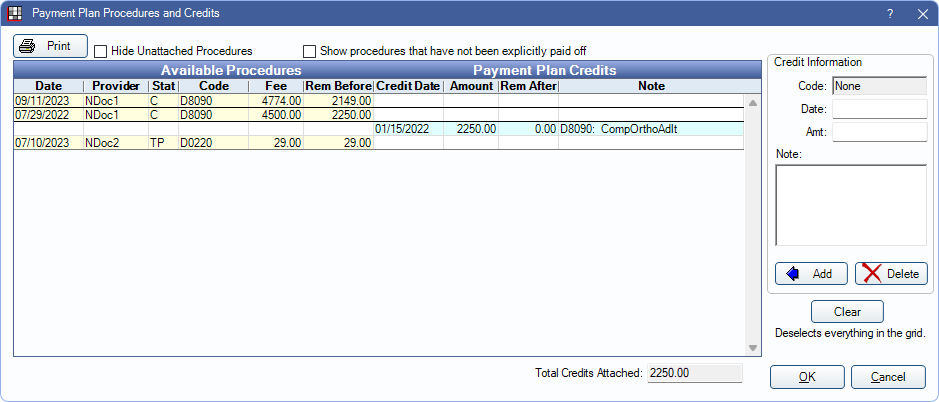Image resolution: width=939 pixels, height=402 pixels.
Task: Click the red X Delete icon
Action: coord(873,274)
